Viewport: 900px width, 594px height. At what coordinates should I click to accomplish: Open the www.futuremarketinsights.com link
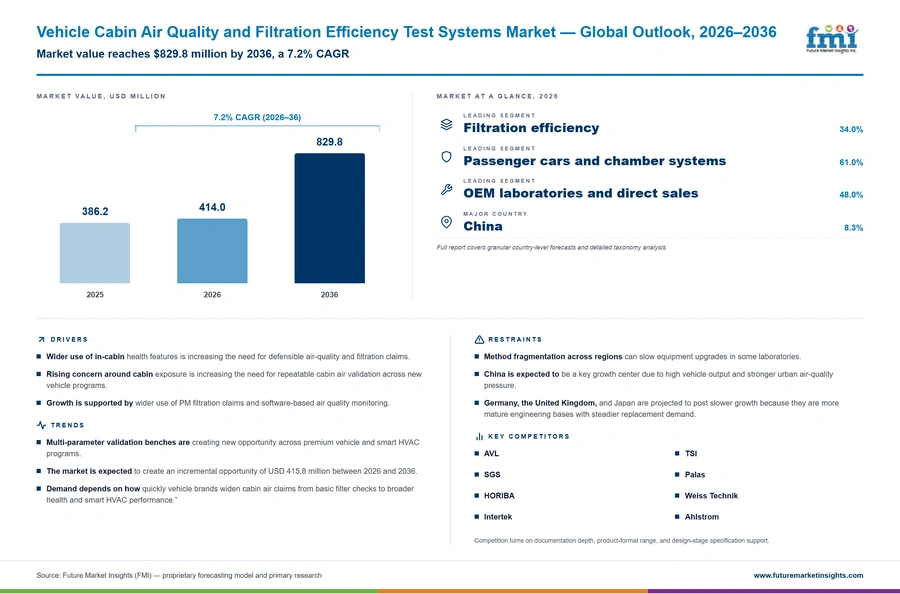808,575
